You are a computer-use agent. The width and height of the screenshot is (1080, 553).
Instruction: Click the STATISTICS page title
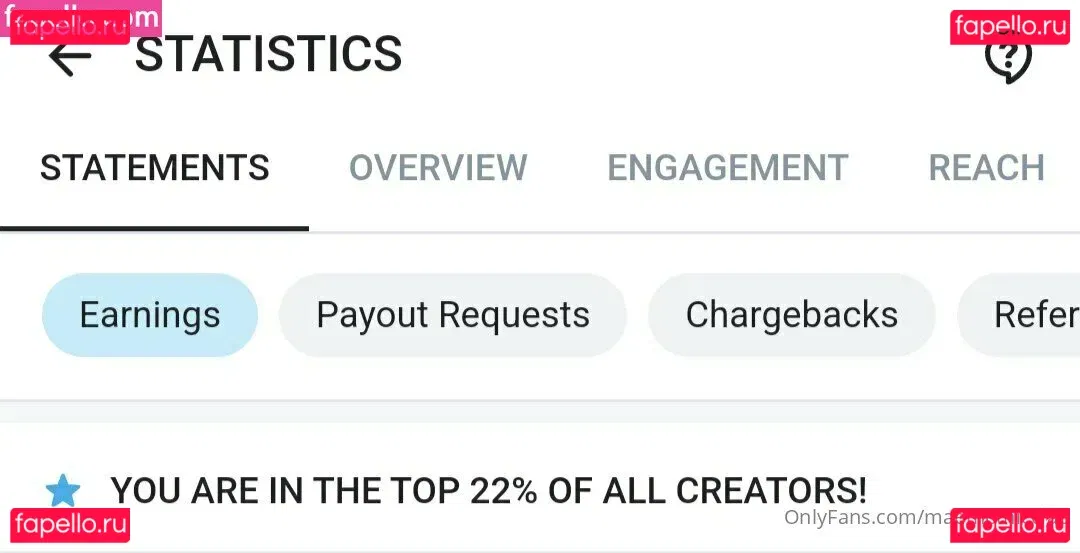click(x=268, y=55)
